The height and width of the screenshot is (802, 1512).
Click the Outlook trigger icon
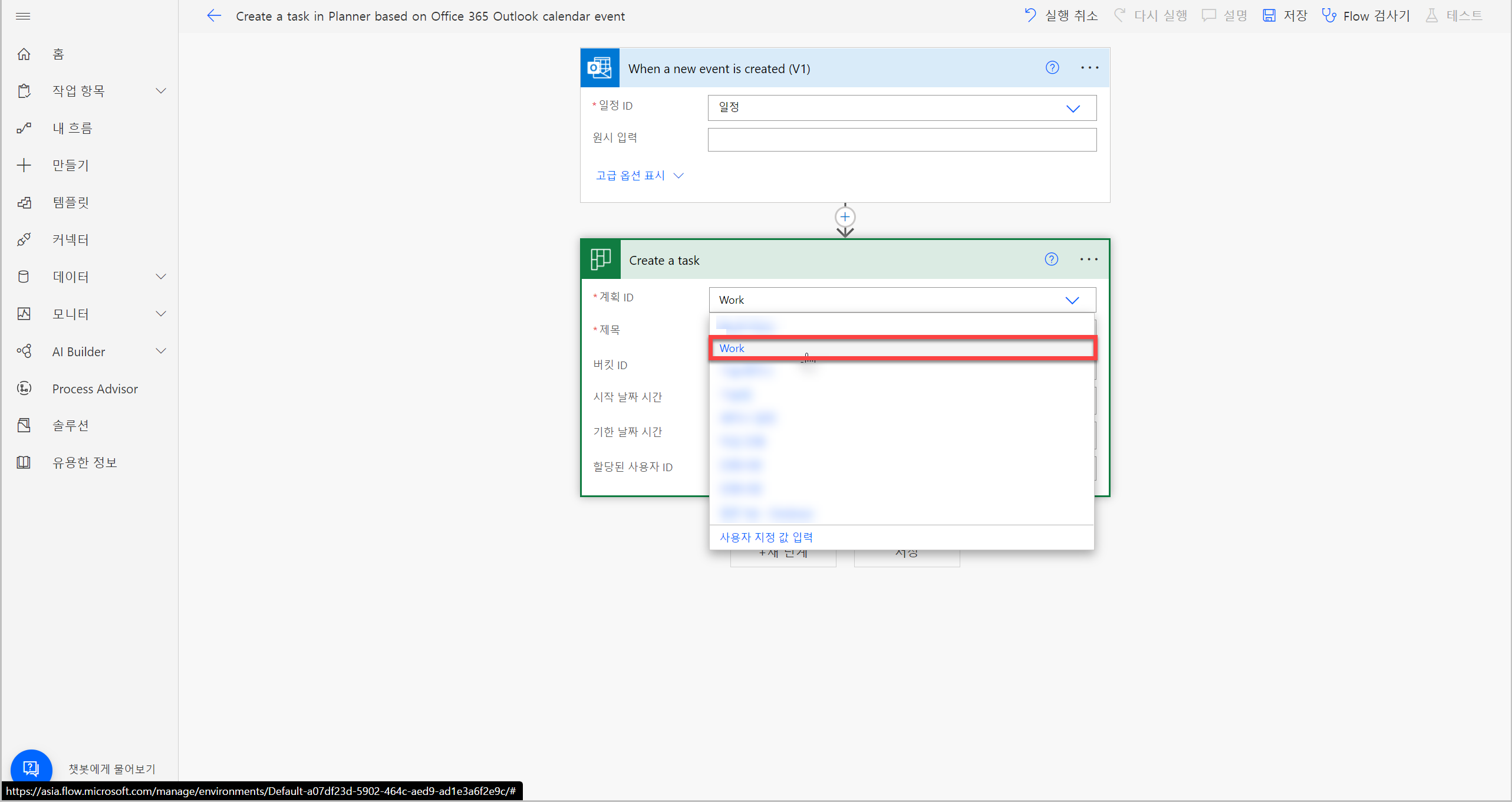(x=600, y=68)
